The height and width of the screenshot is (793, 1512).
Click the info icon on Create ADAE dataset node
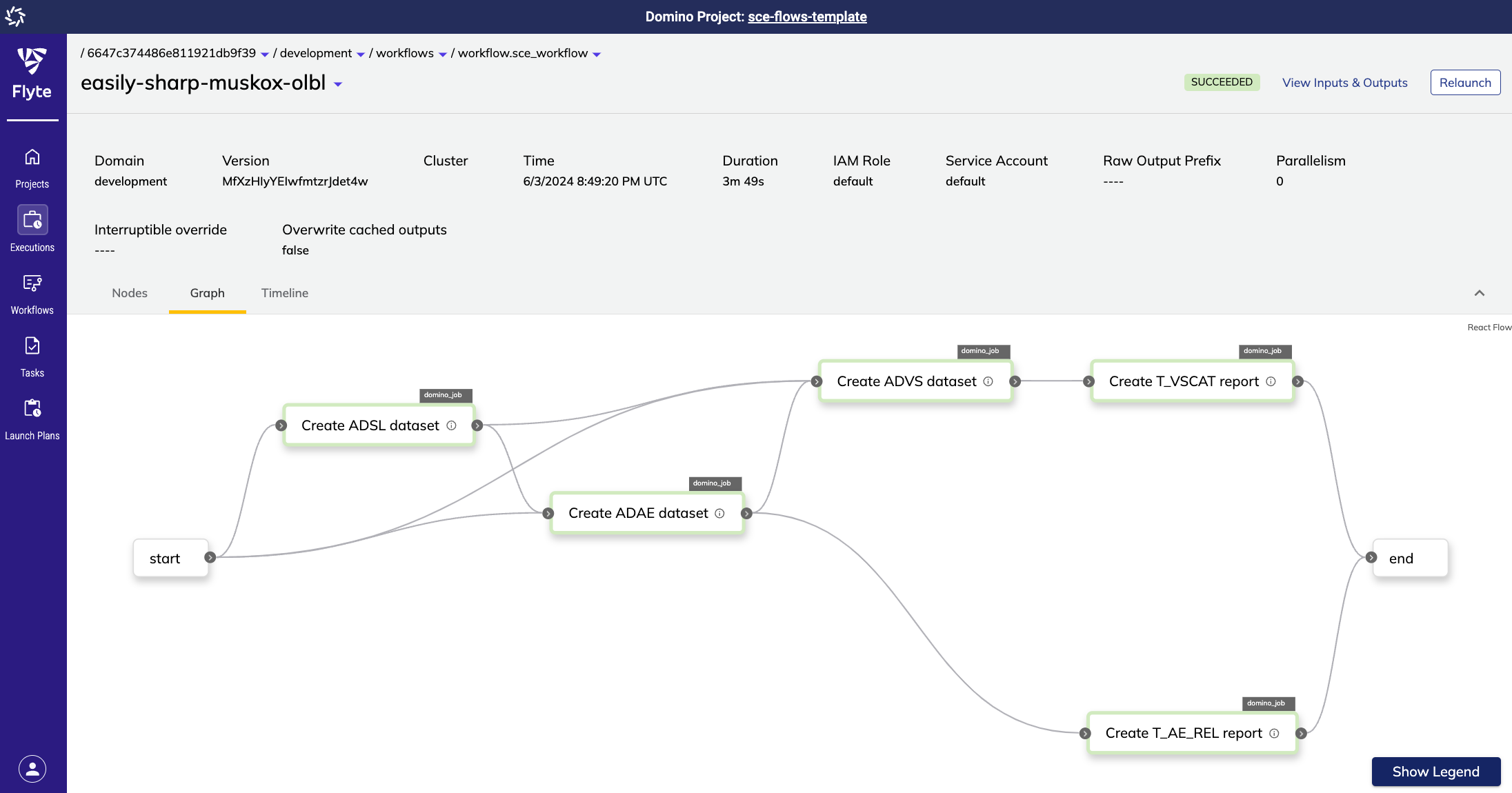point(719,513)
